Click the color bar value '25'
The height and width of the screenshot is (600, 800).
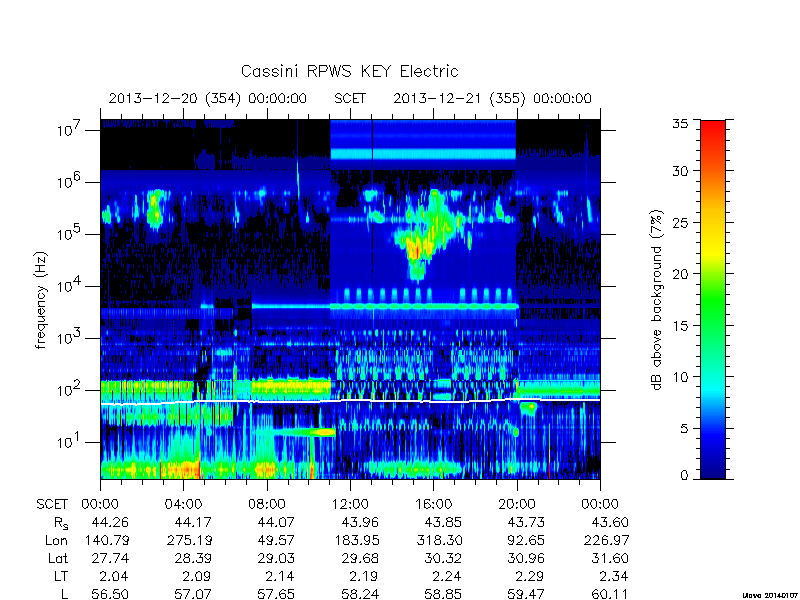pyautogui.click(x=680, y=222)
